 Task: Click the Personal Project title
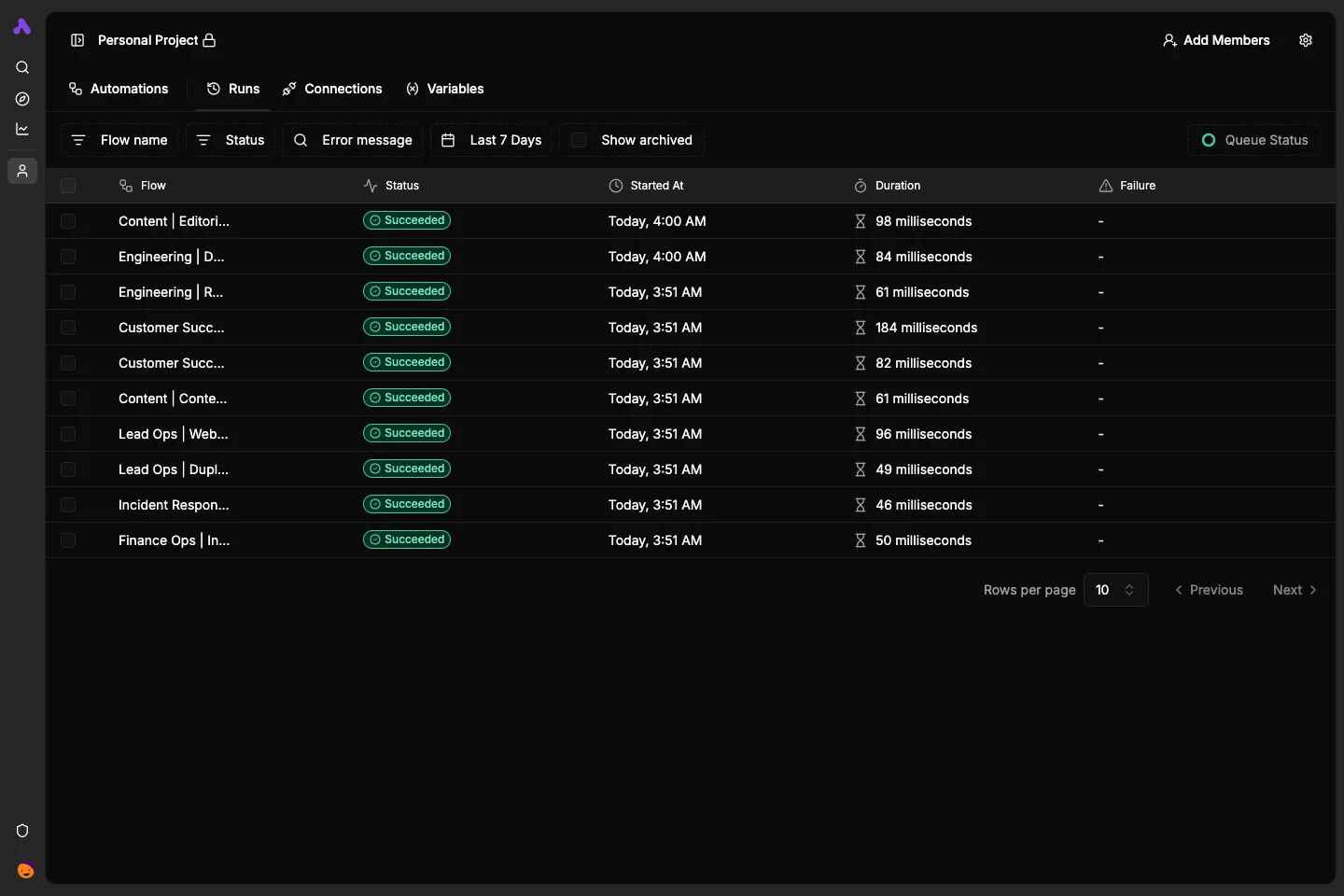[x=147, y=40]
